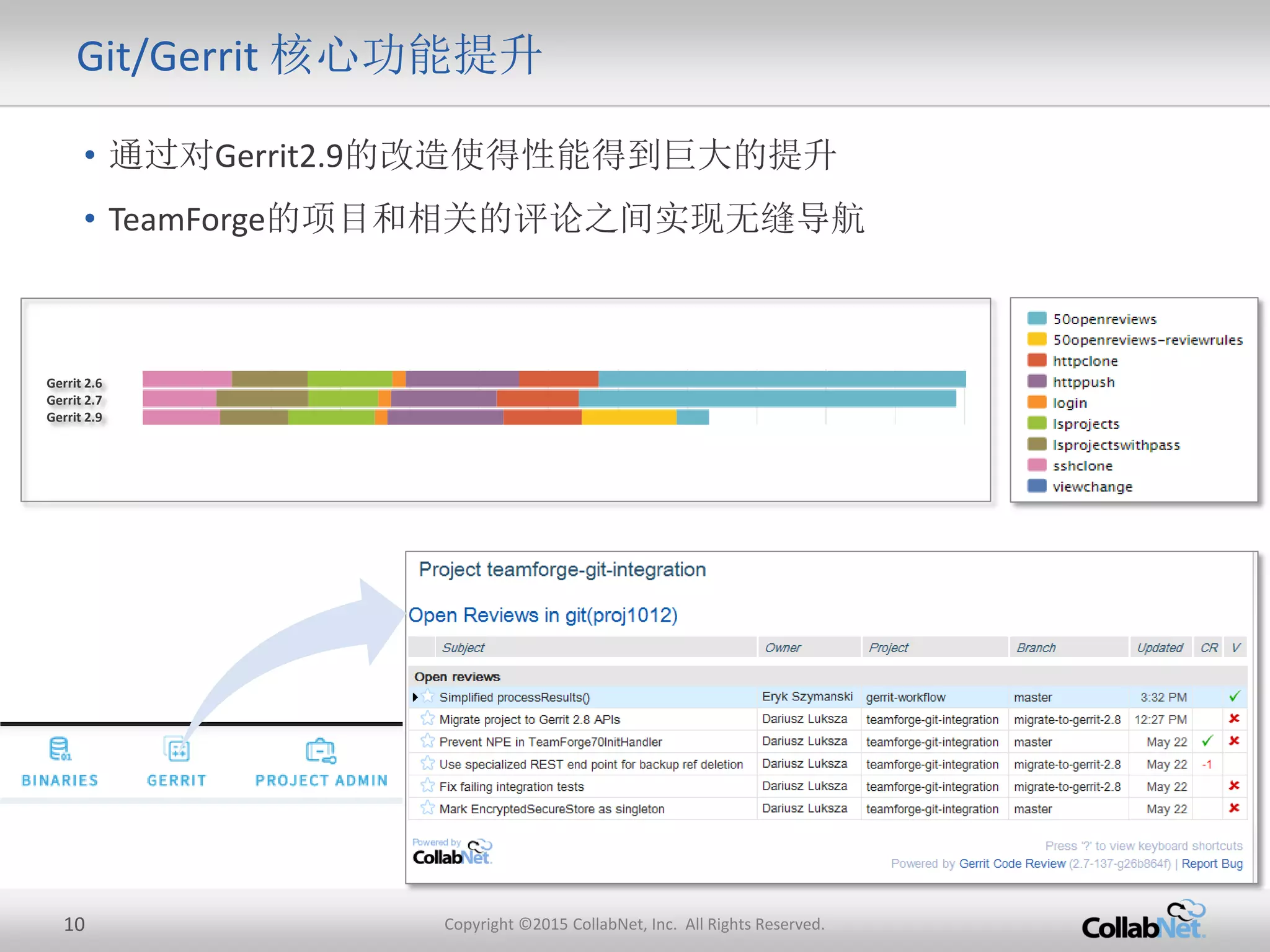The width and height of the screenshot is (1270, 952).
Task: Click 'Press ? to view keyboard shortcuts' text
Action: pos(1143,846)
